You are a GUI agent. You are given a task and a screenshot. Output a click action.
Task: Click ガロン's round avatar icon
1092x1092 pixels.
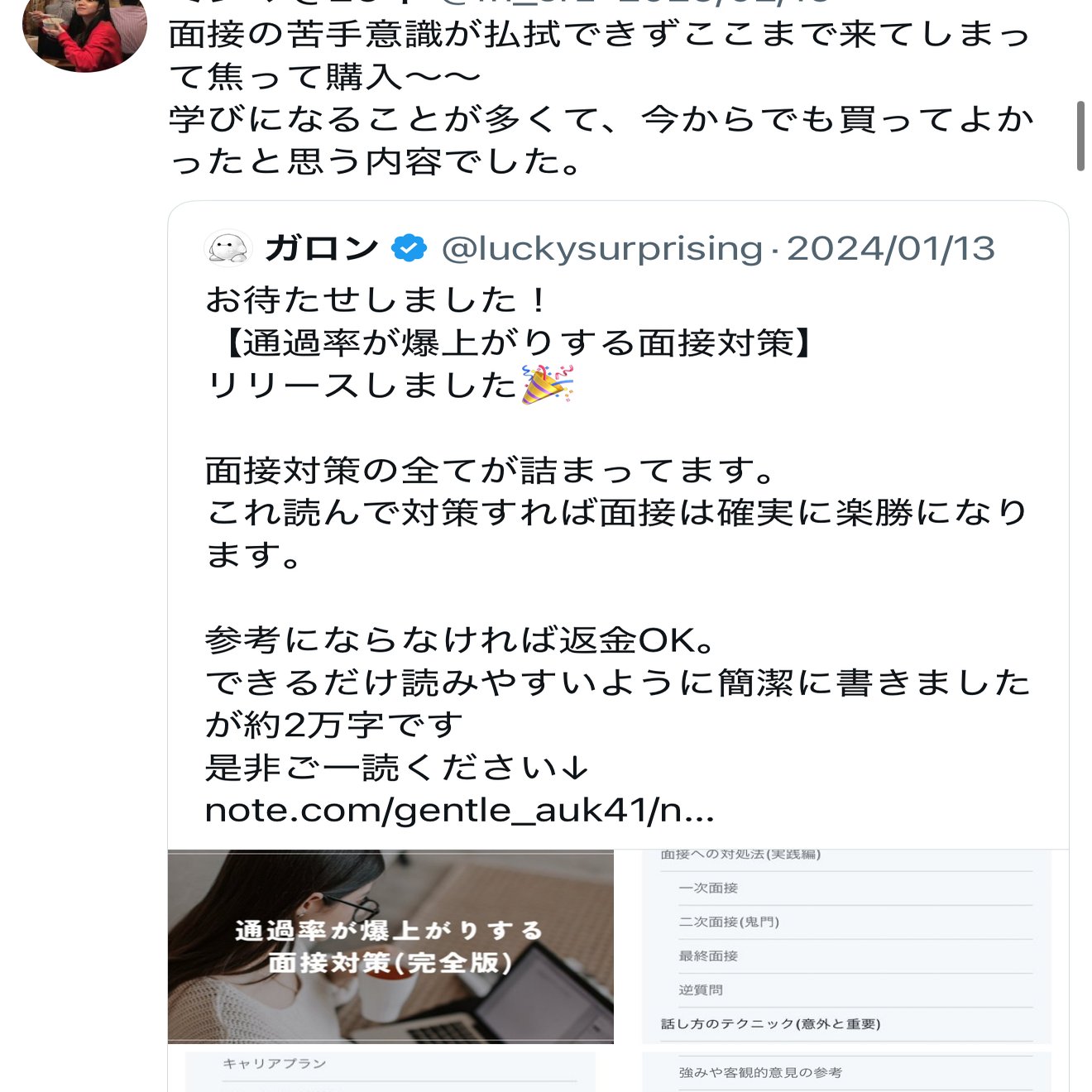click(x=227, y=248)
